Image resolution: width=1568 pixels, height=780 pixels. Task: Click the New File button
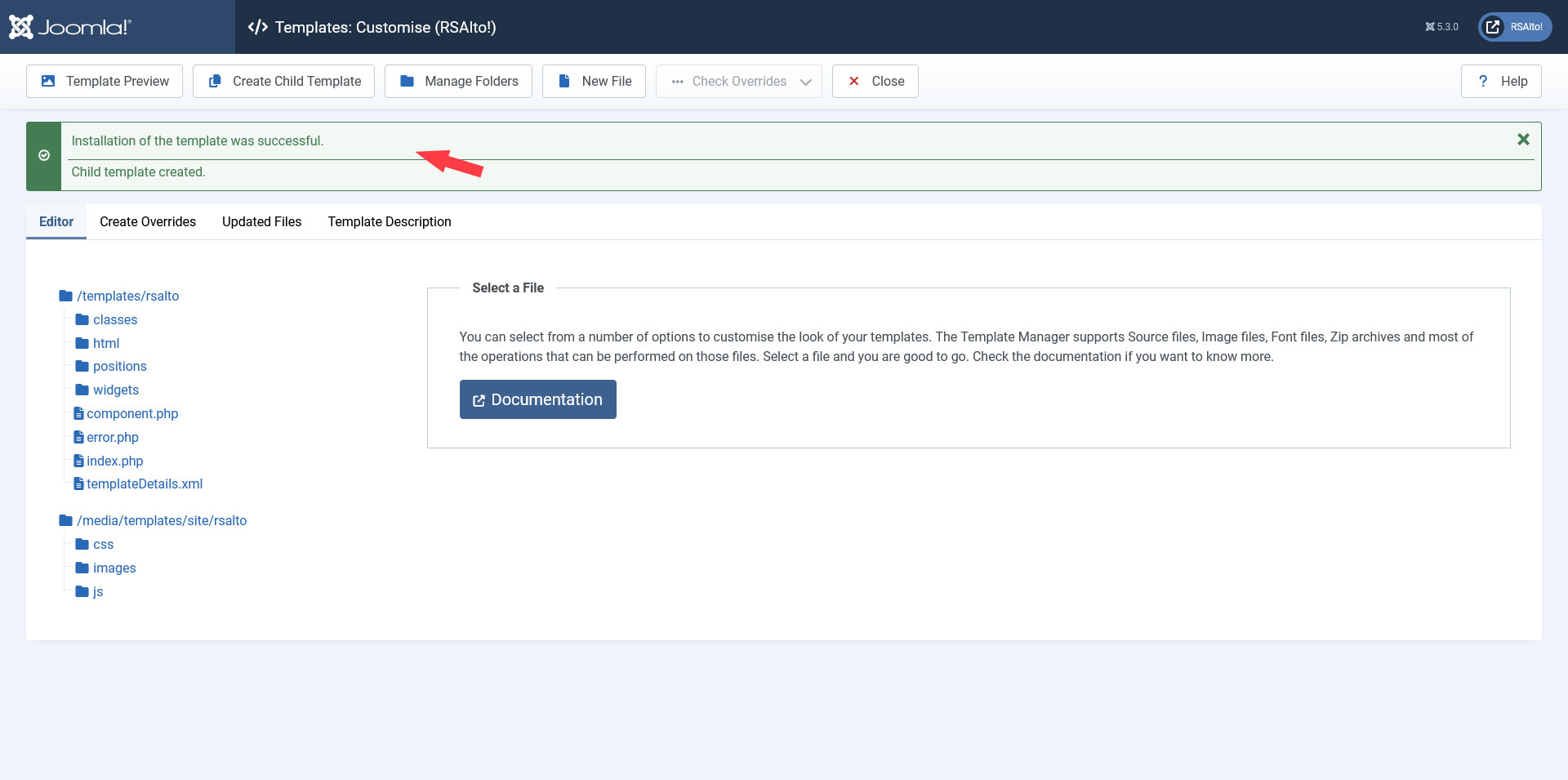(x=594, y=81)
